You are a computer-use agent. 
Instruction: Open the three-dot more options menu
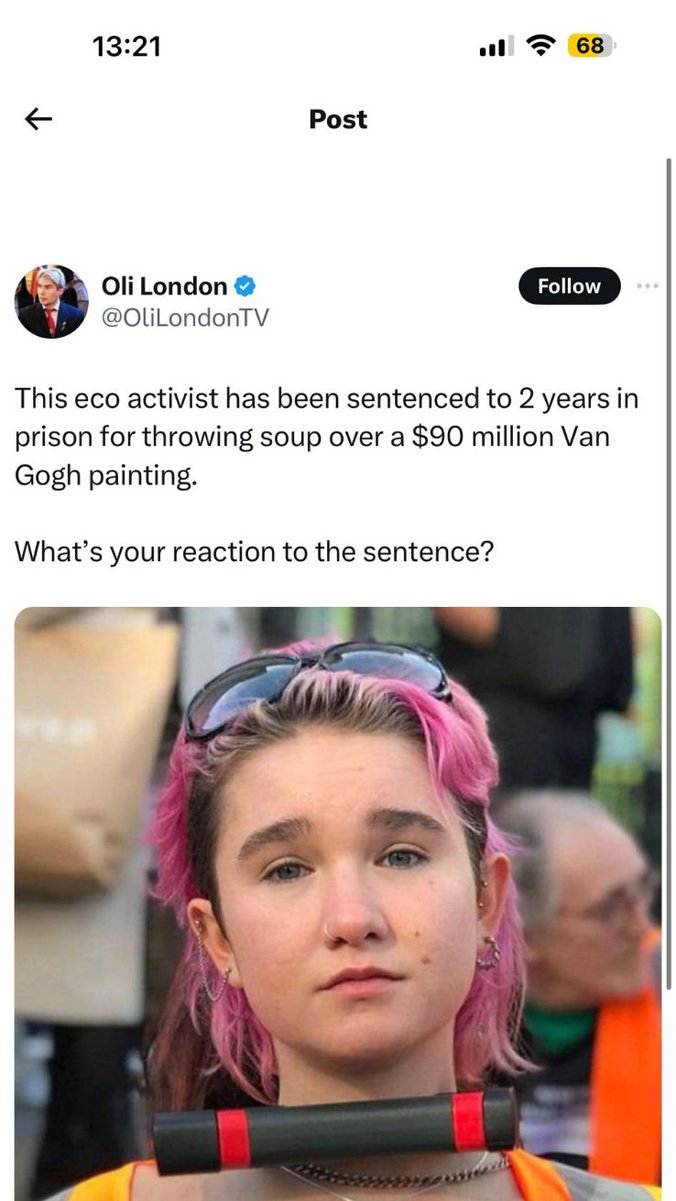[648, 286]
